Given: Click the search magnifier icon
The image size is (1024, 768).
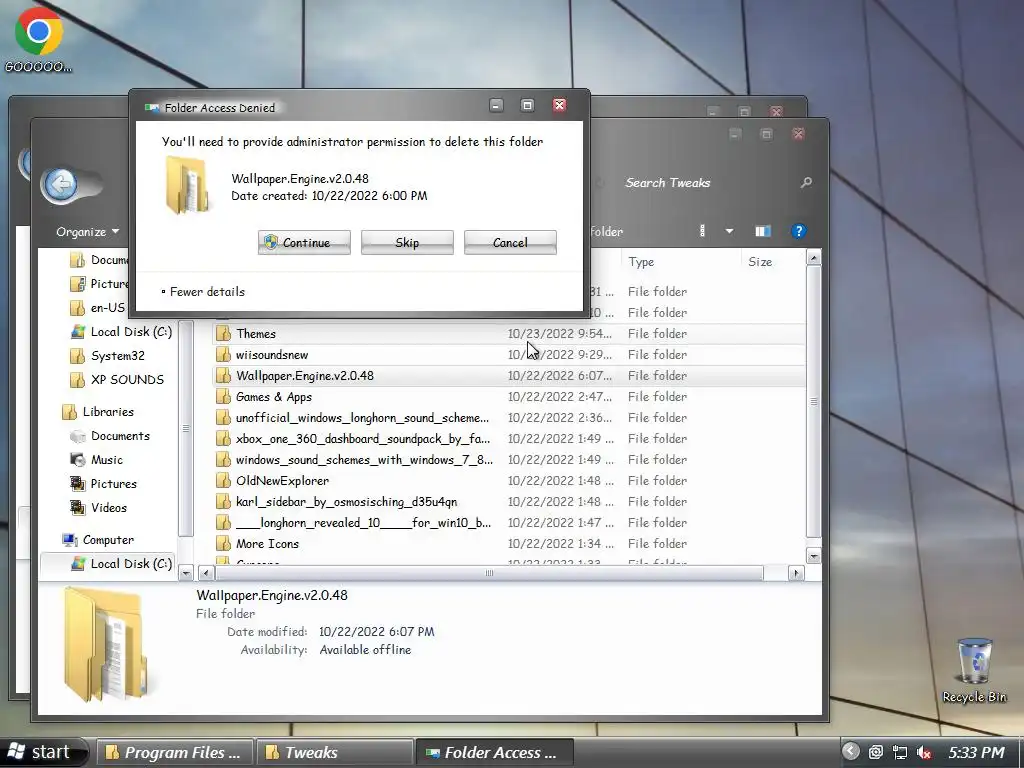Looking at the screenshot, I should (807, 183).
